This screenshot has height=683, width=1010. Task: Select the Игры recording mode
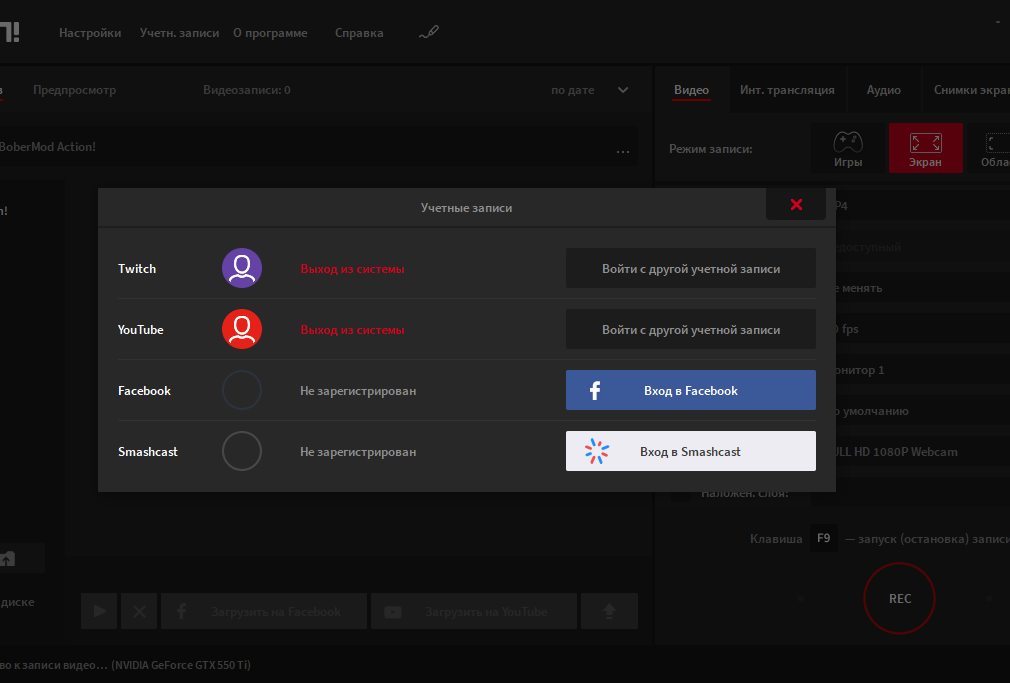pos(848,148)
